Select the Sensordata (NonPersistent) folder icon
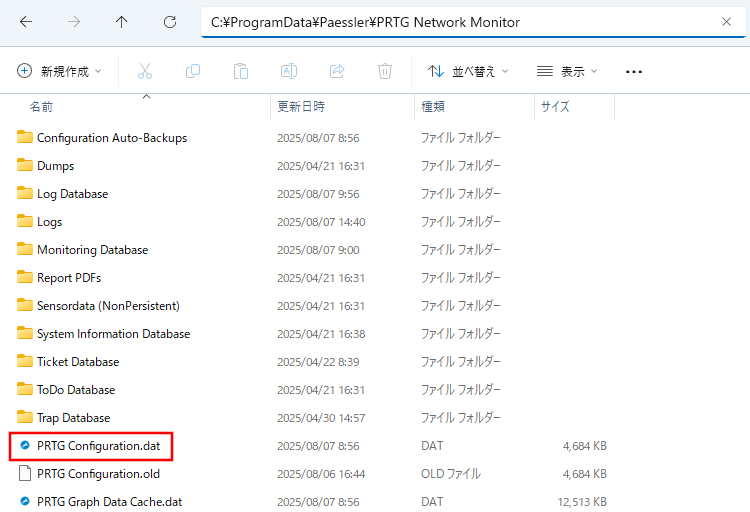Image resolution: width=750 pixels, height=512 pixels. (25, 305)
